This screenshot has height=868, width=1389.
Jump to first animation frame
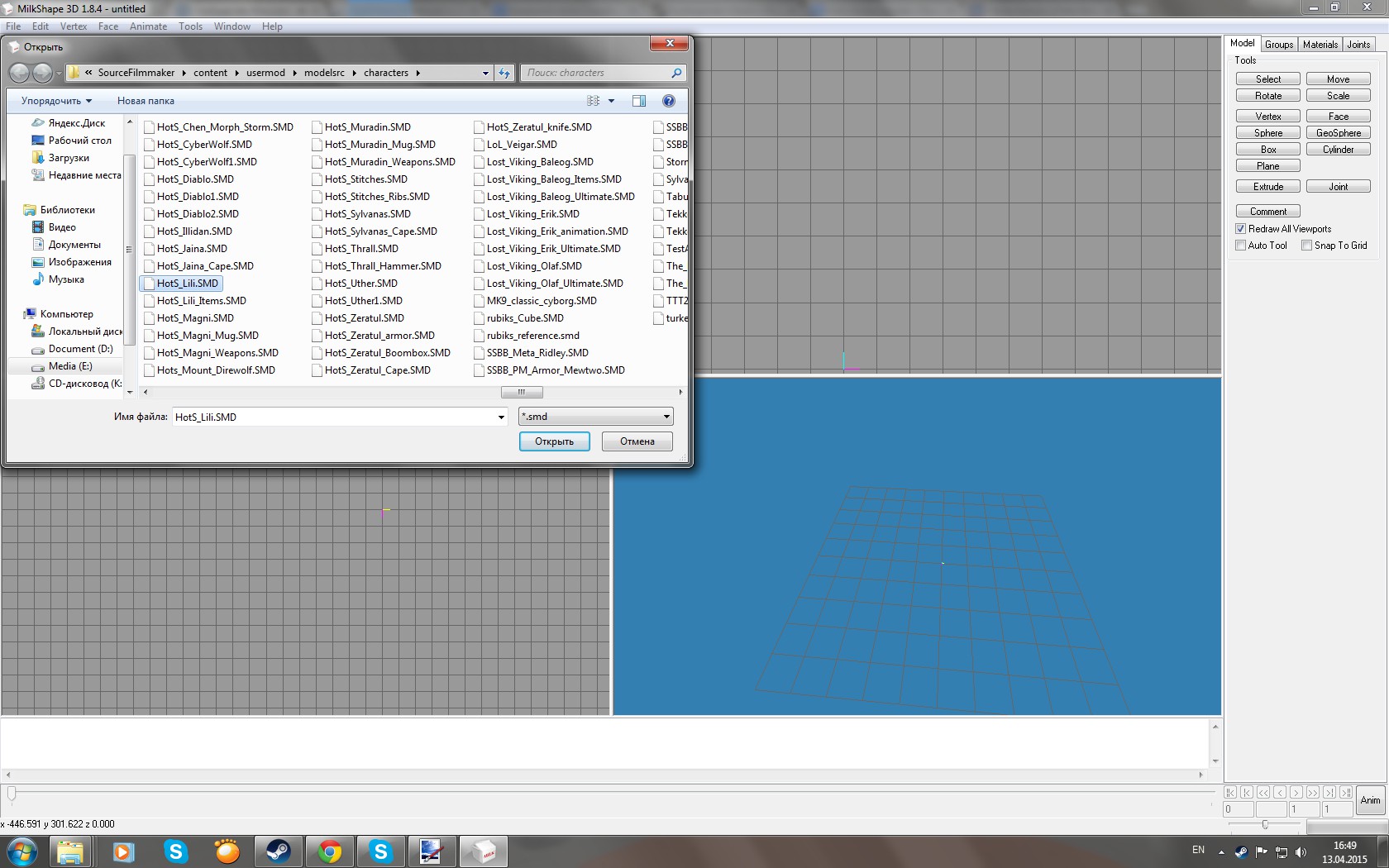[1230, 793]
